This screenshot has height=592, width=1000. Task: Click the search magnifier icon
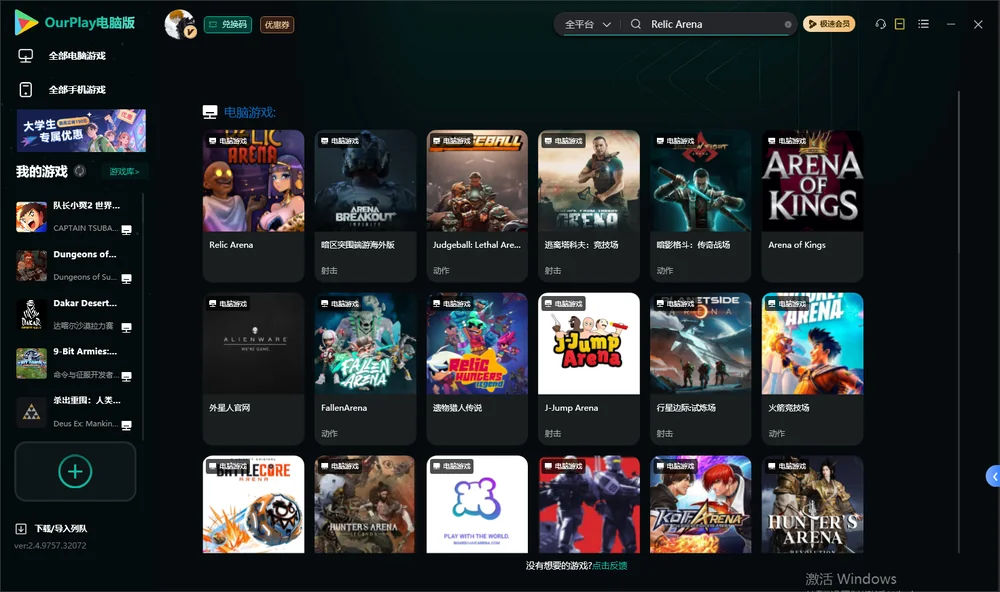coord(636,24)
